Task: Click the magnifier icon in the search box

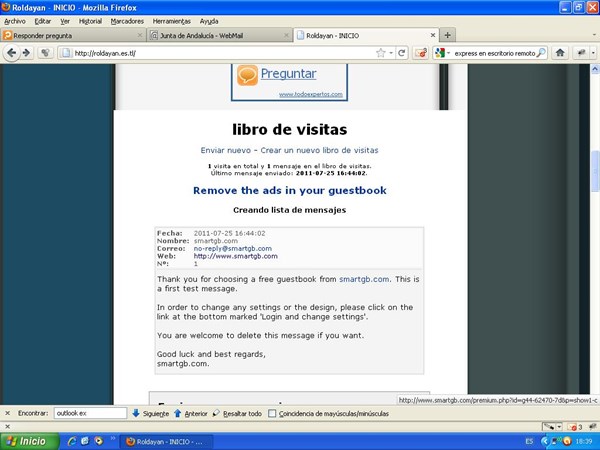Action: 541,53
